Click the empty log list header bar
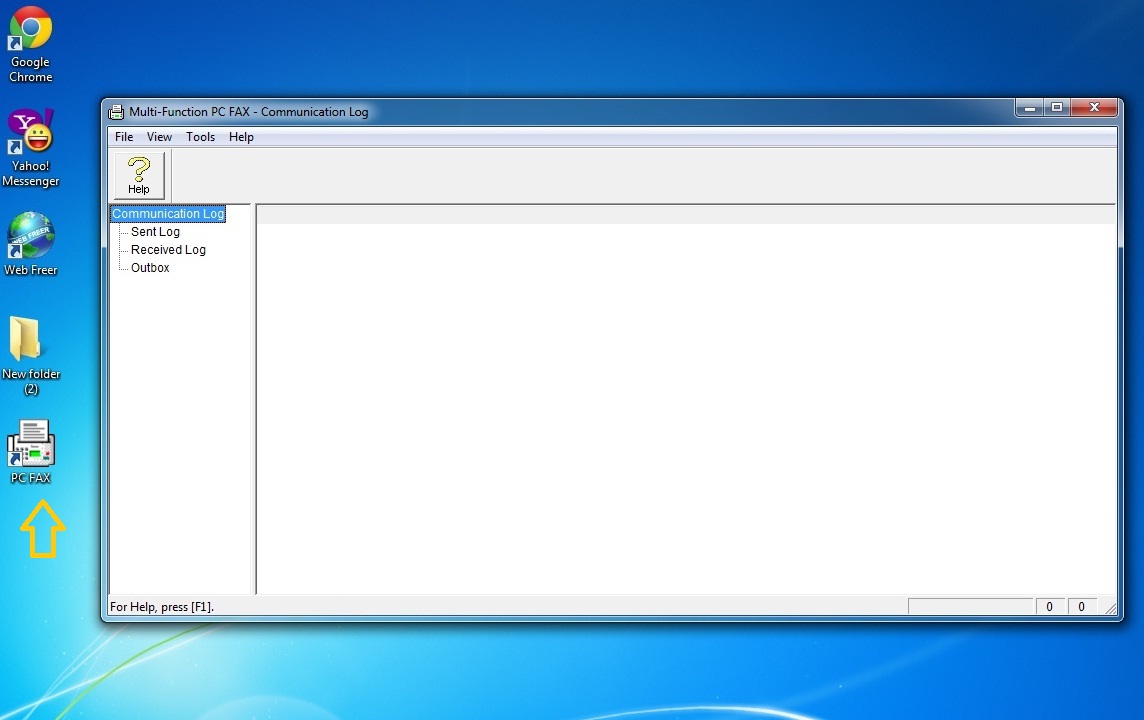1144x720 pixels. [x=685, y=214]
